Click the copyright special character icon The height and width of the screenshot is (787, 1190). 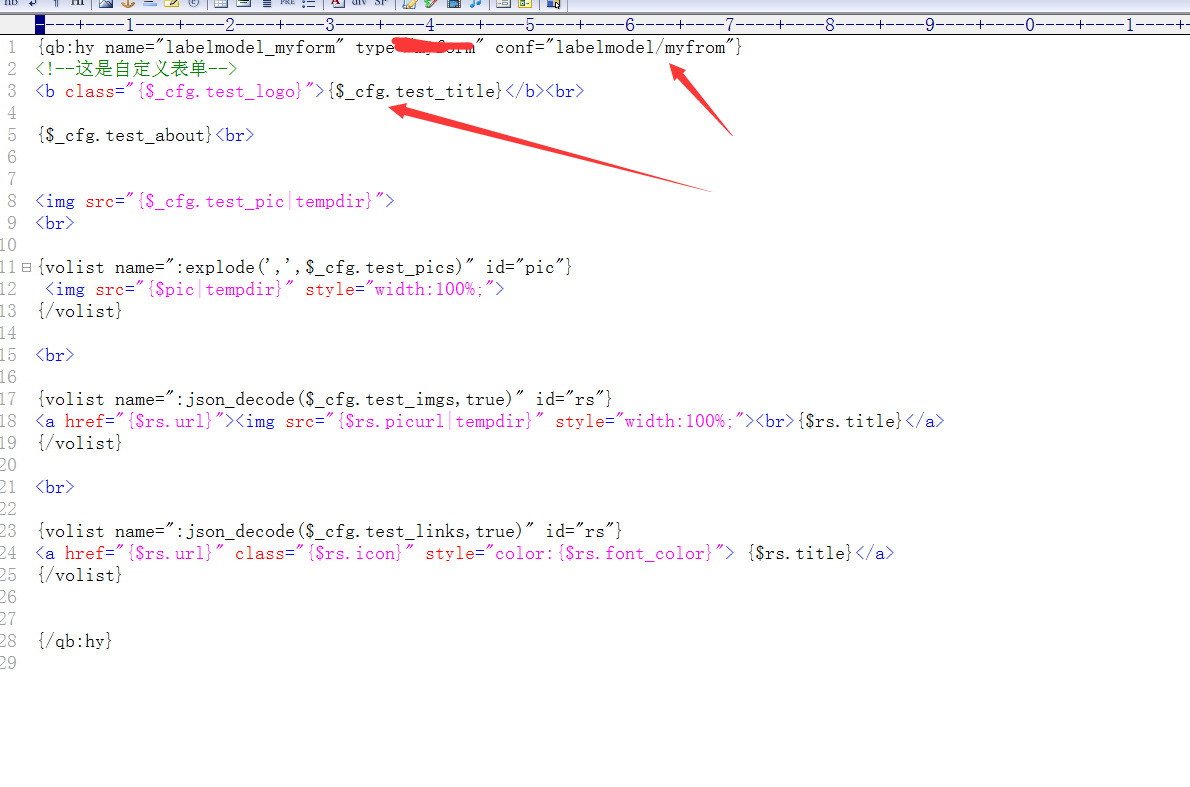pos(193,3)
